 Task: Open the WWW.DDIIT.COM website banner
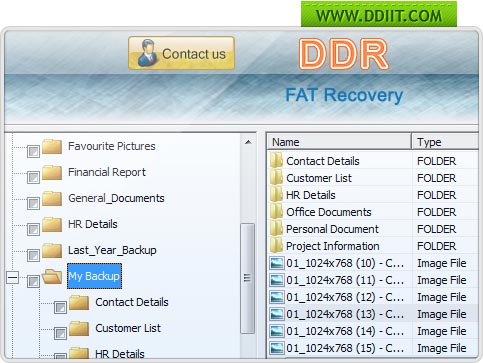(x=379, y=15)
